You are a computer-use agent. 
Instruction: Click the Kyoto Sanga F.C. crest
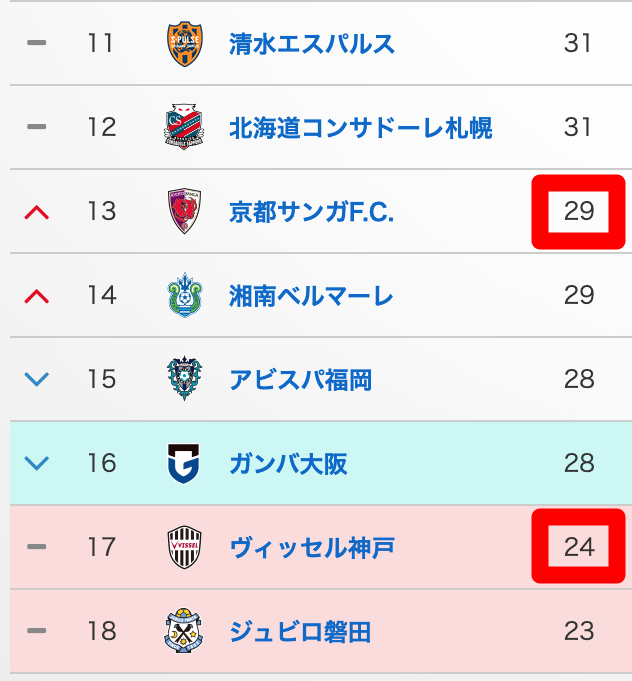(x=184, y=212)
